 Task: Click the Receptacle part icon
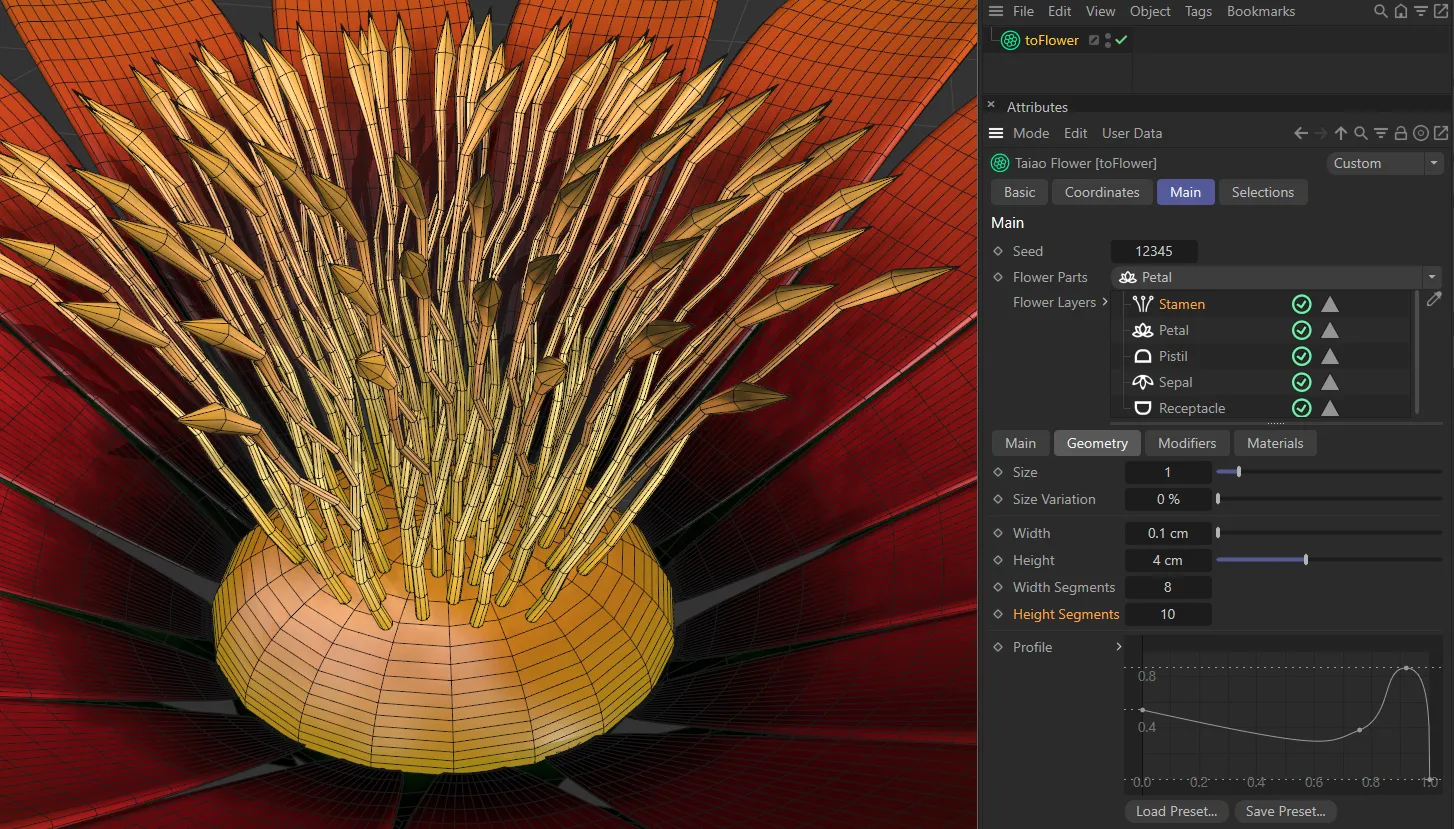click(x=1141, y=407)
